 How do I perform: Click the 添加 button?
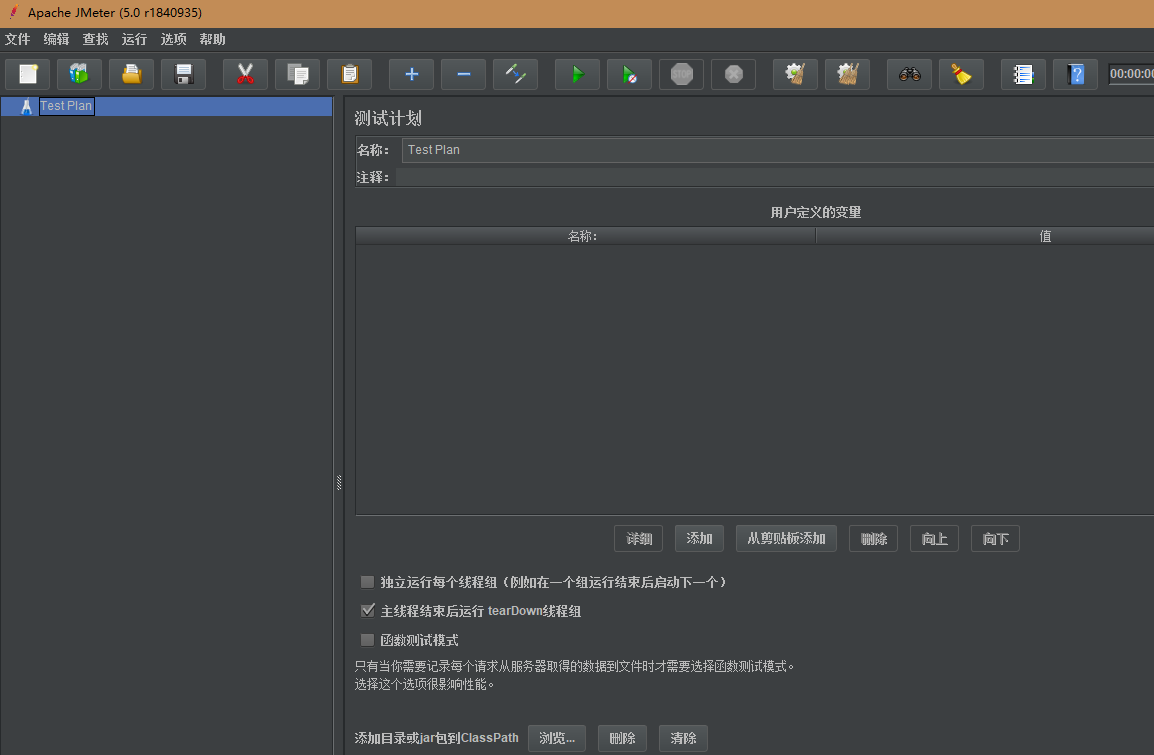pos(699,539)
